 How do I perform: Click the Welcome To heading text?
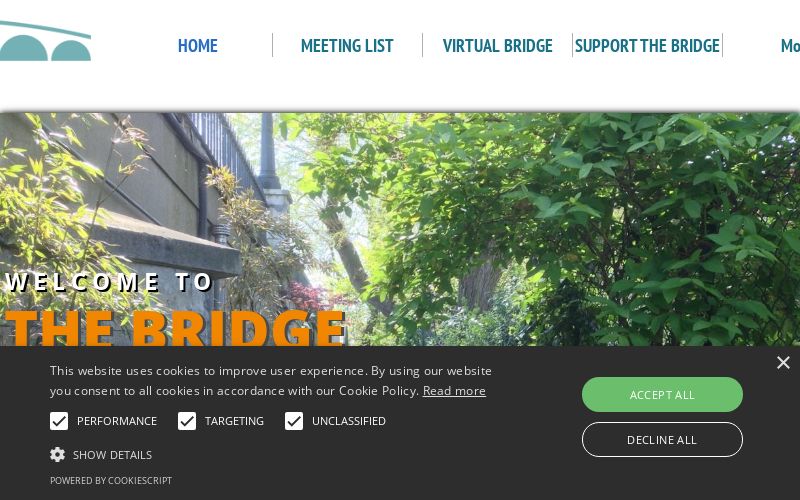tap(109, 282)
